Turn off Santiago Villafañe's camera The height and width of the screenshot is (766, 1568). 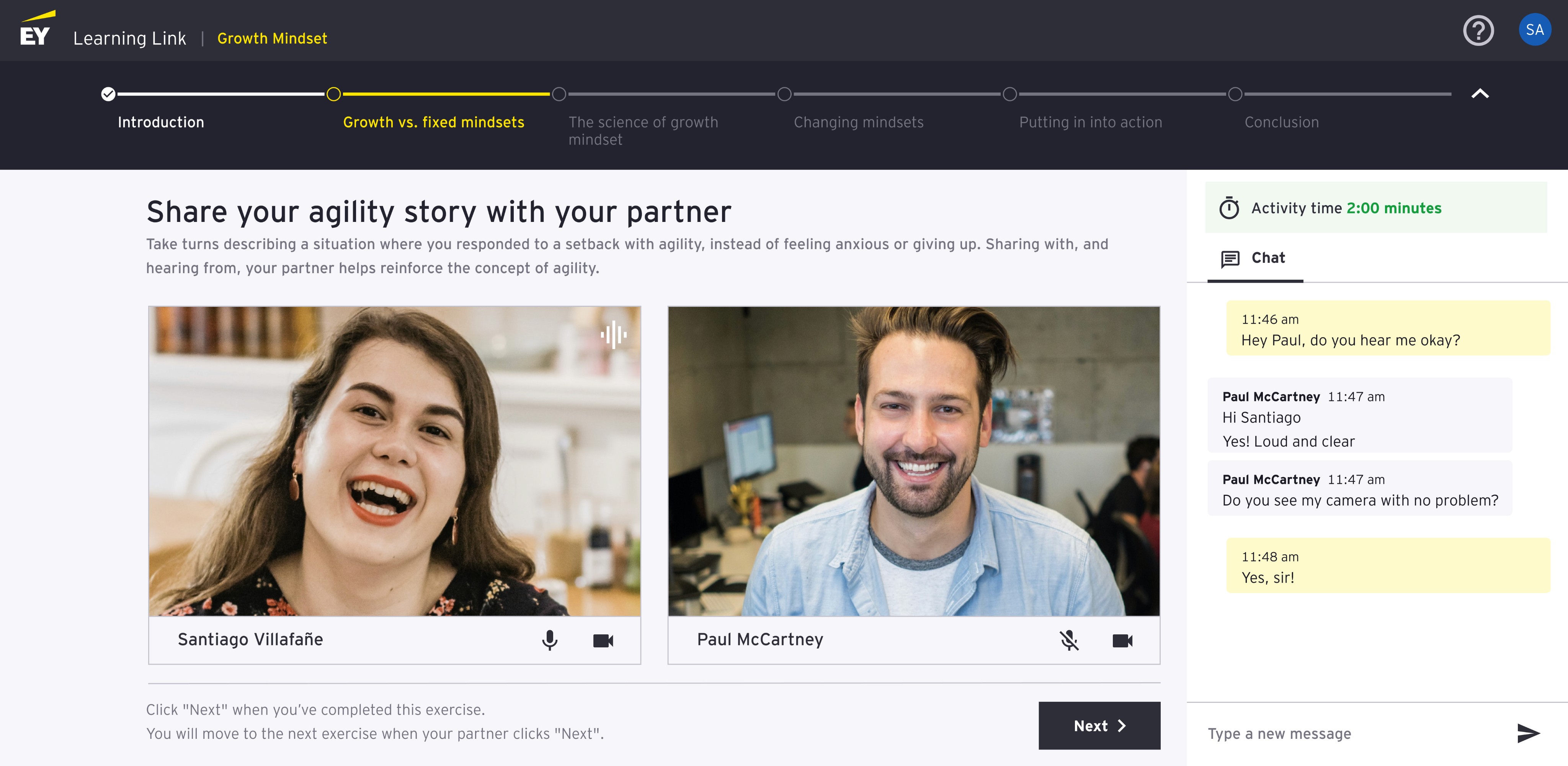[x=603, y=640]
